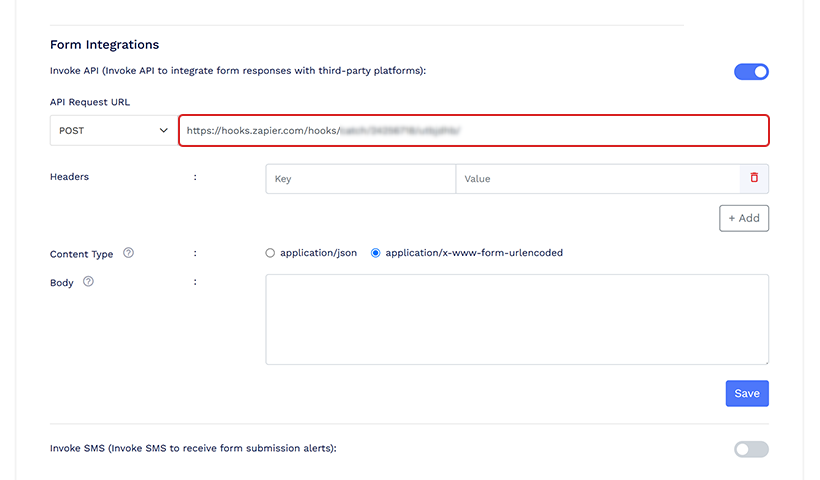Delete the header row with trash icon

click(x=754, y=178)
